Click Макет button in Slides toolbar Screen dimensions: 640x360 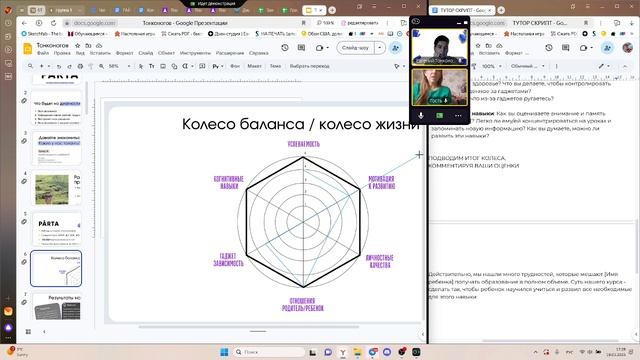254,66
